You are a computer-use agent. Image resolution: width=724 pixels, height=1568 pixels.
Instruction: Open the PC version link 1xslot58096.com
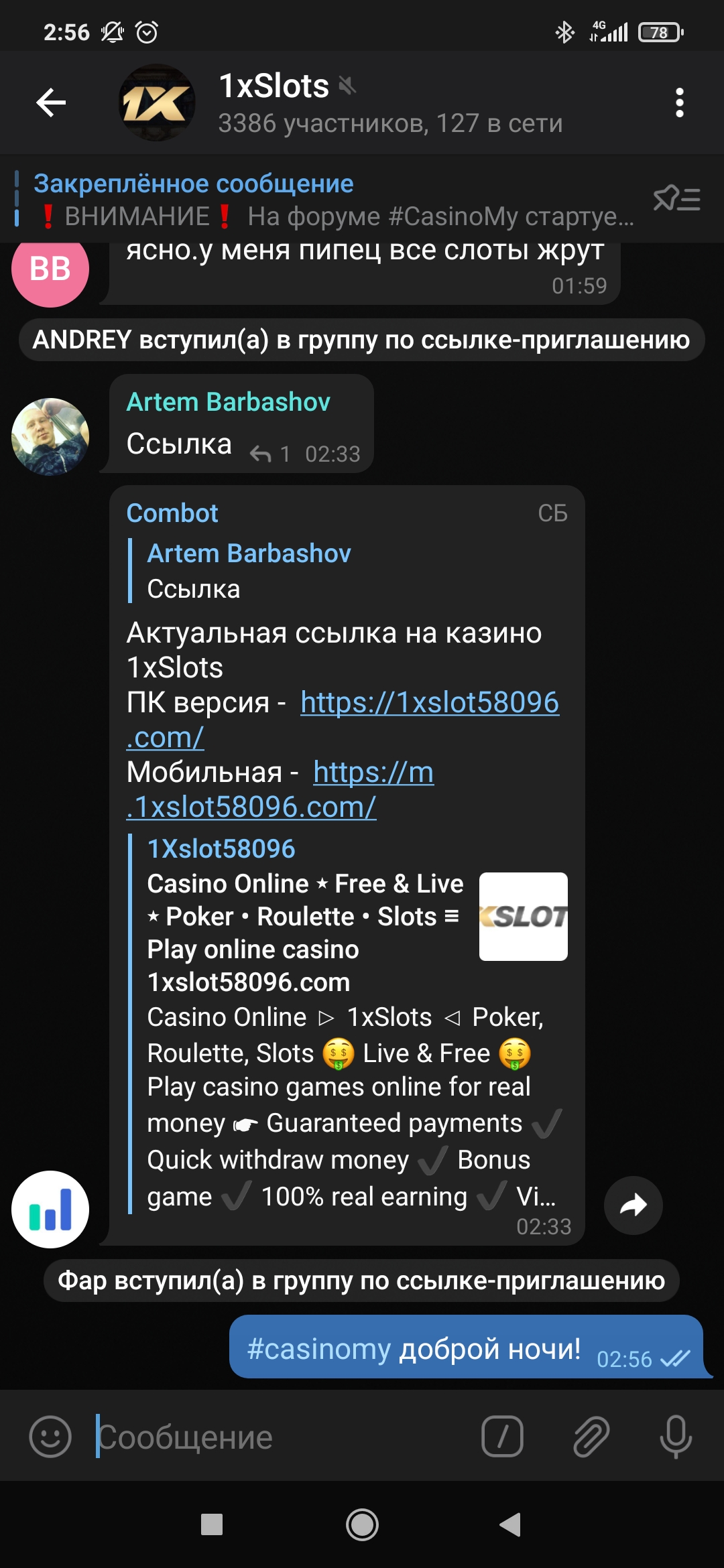[x=343, y=720]
